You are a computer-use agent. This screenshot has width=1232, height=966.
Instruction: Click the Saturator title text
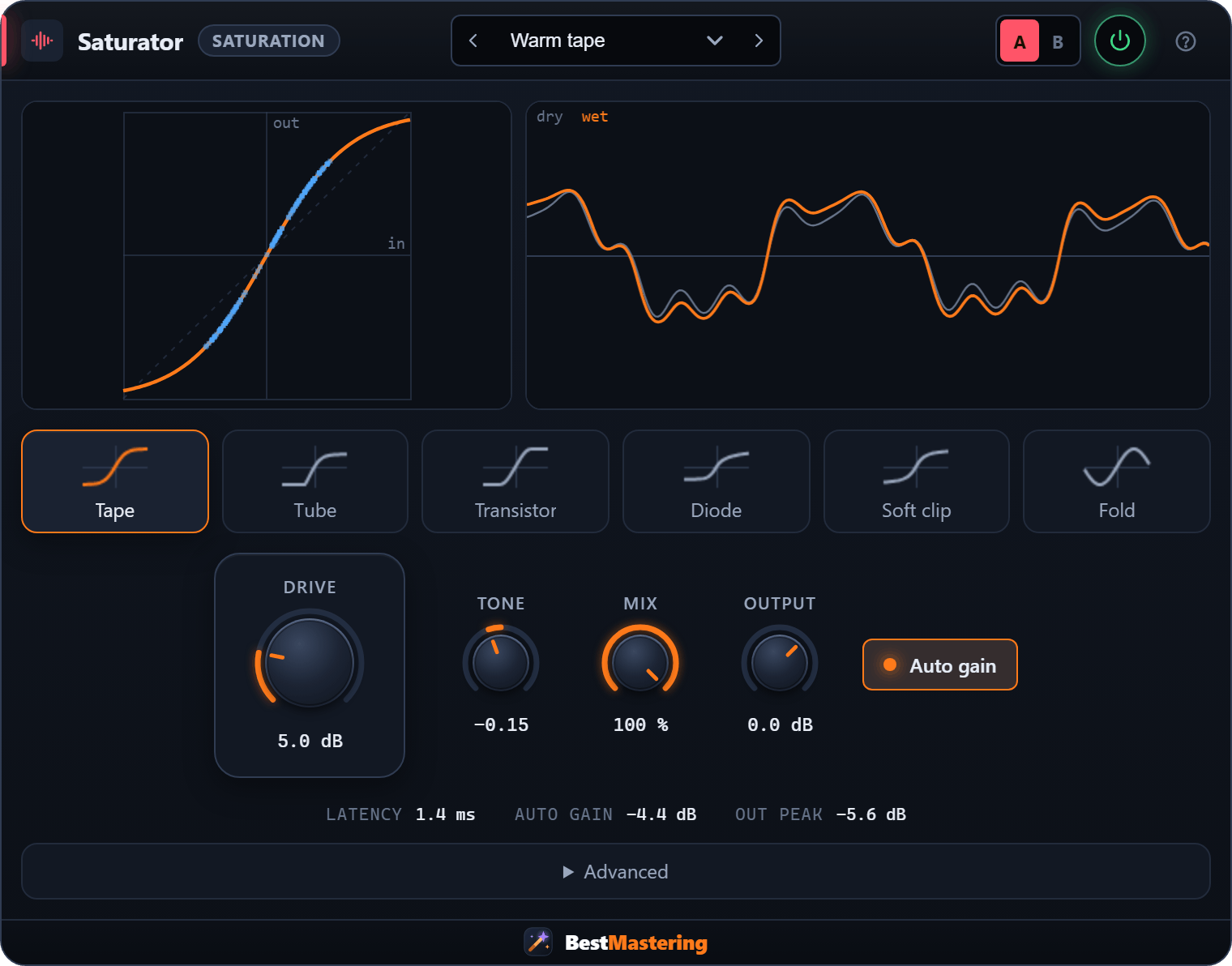[130, 41]
